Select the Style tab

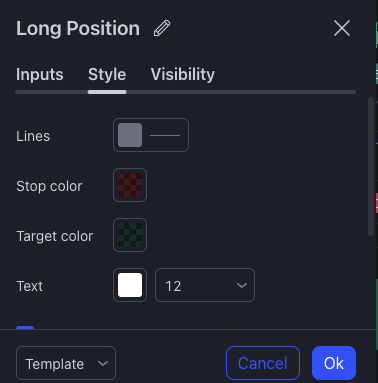107,74
